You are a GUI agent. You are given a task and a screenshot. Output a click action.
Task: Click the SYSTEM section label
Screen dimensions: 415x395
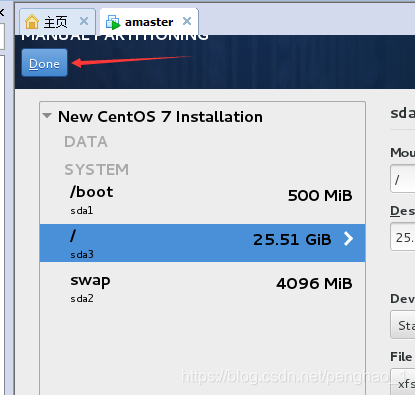point(96,170)
